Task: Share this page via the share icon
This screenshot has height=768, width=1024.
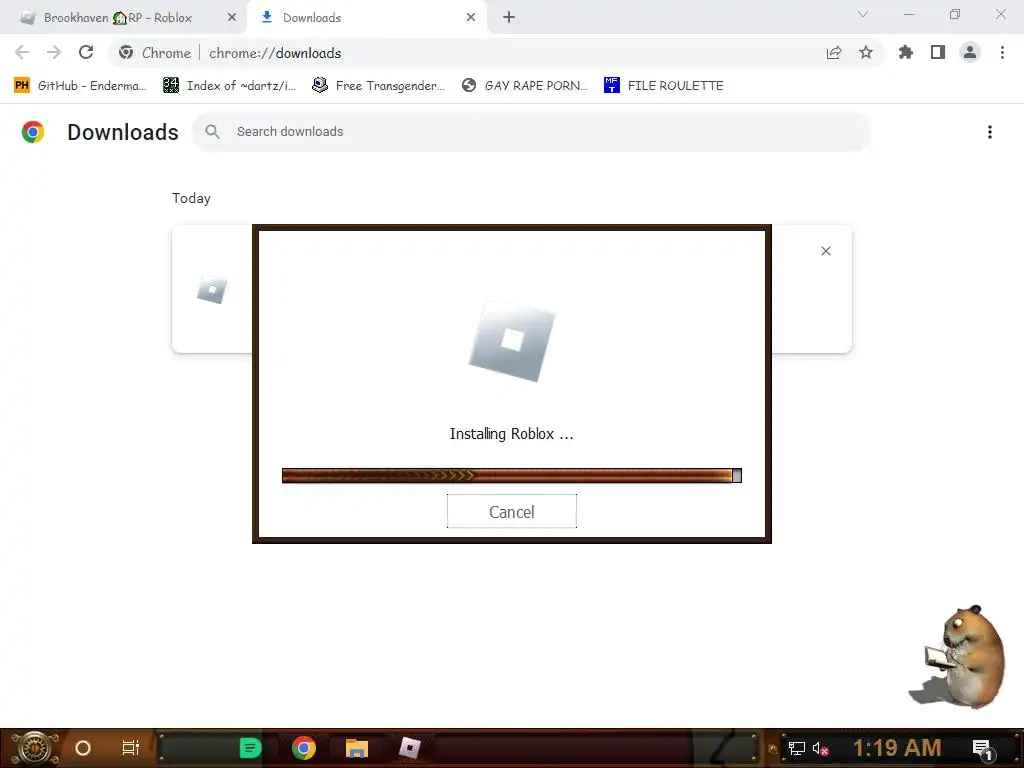Action: (834, 53)
